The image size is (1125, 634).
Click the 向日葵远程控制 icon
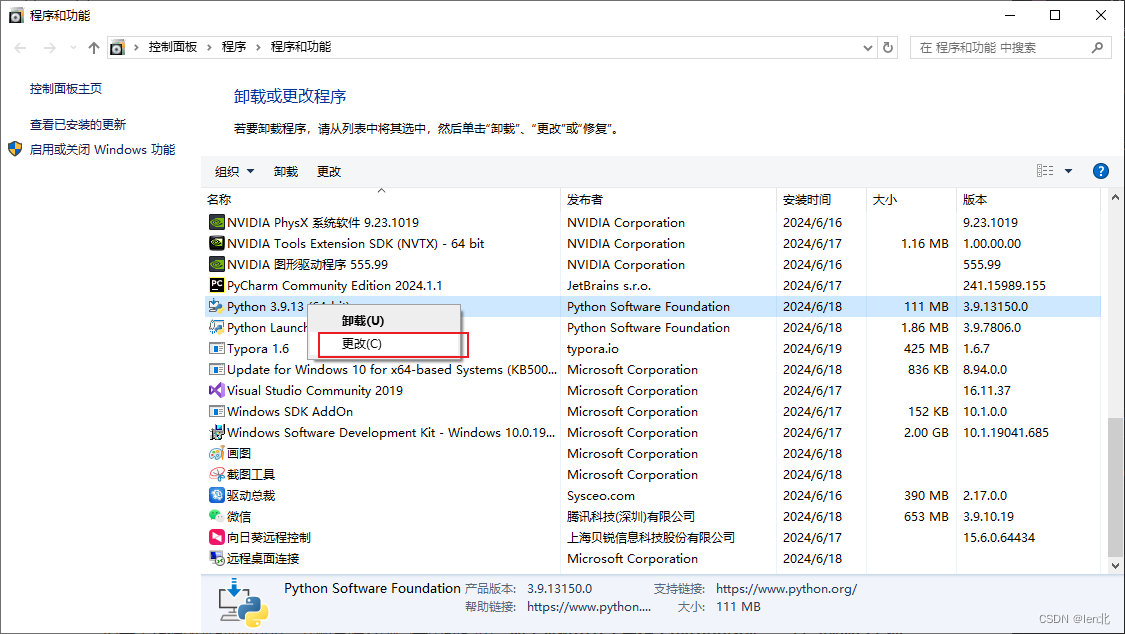217,537
